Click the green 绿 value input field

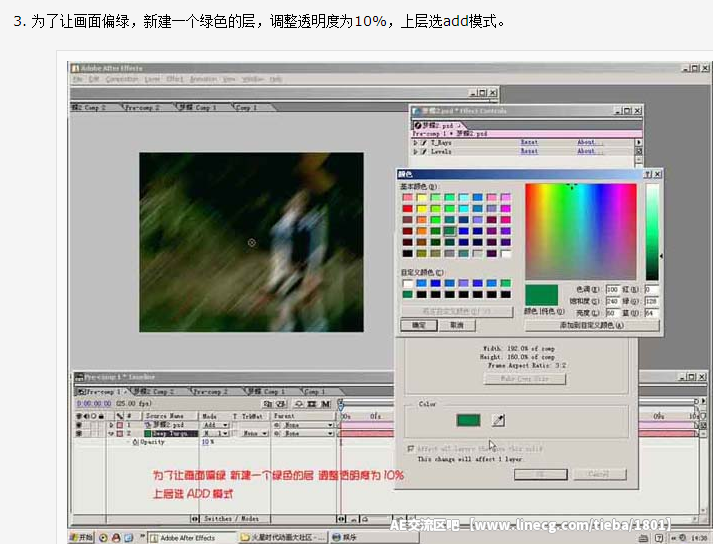tap(652, 301)
